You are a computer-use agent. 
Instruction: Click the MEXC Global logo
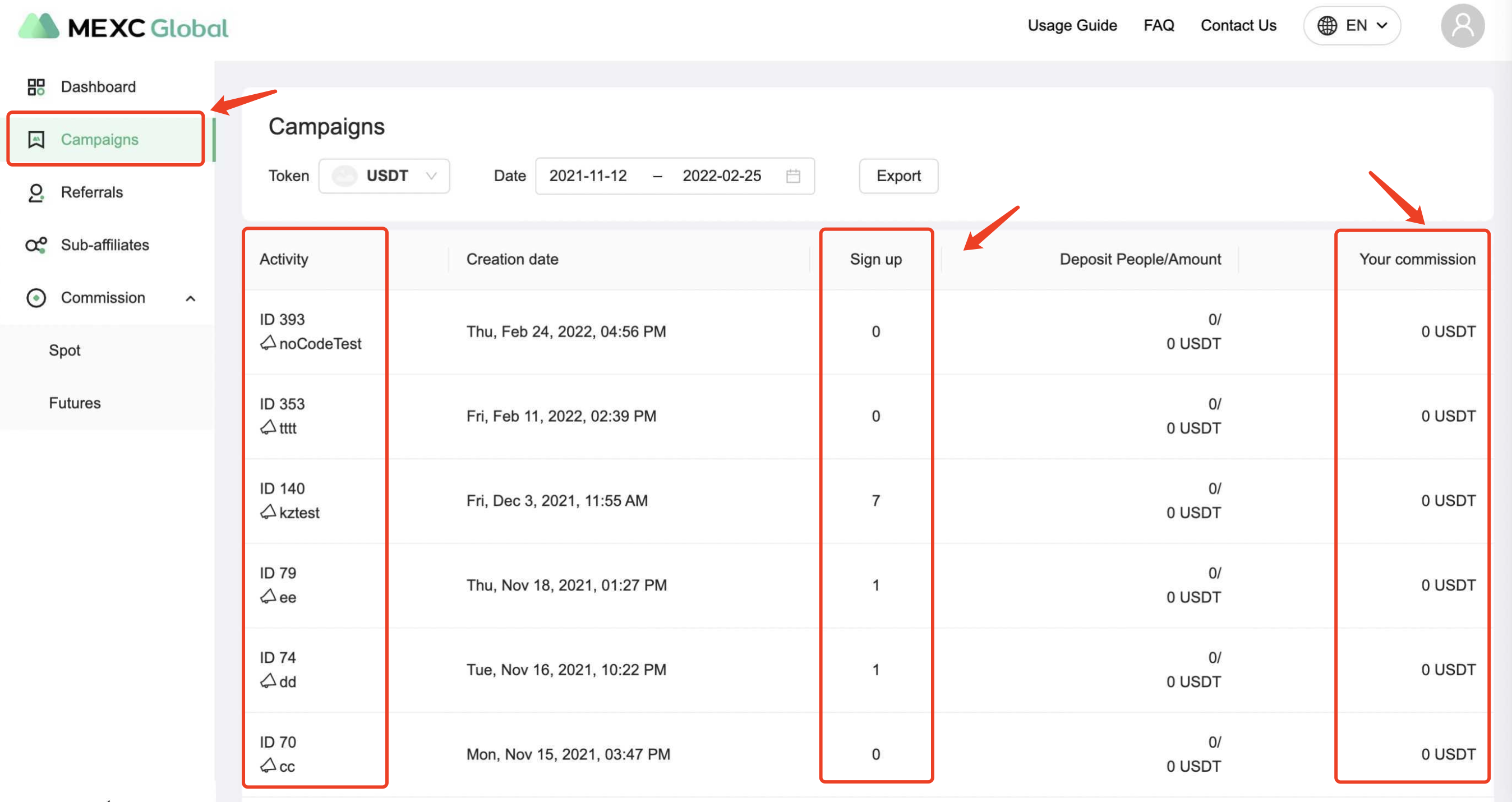123,27
